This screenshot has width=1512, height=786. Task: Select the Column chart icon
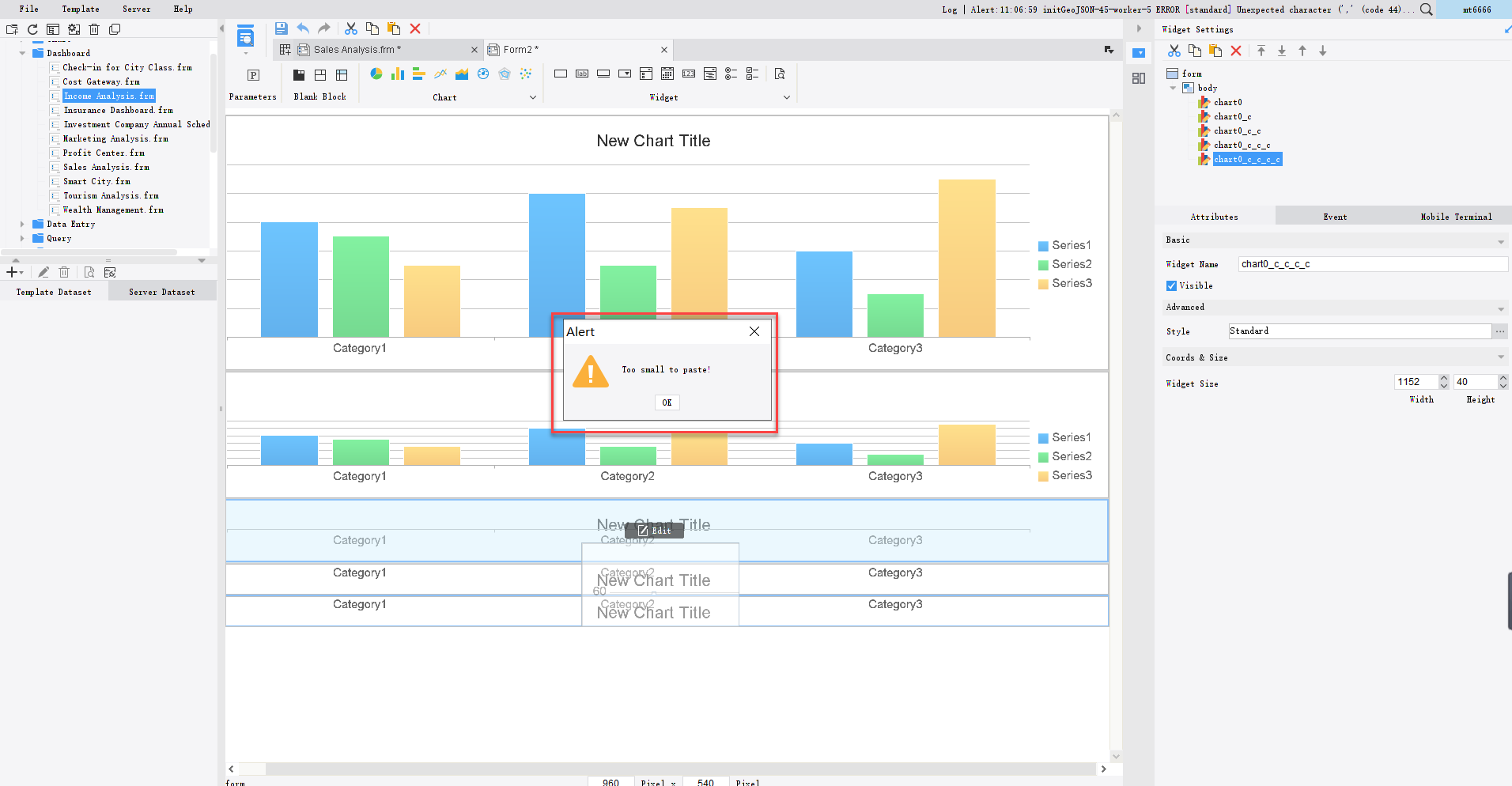click(x=396, y=74)
